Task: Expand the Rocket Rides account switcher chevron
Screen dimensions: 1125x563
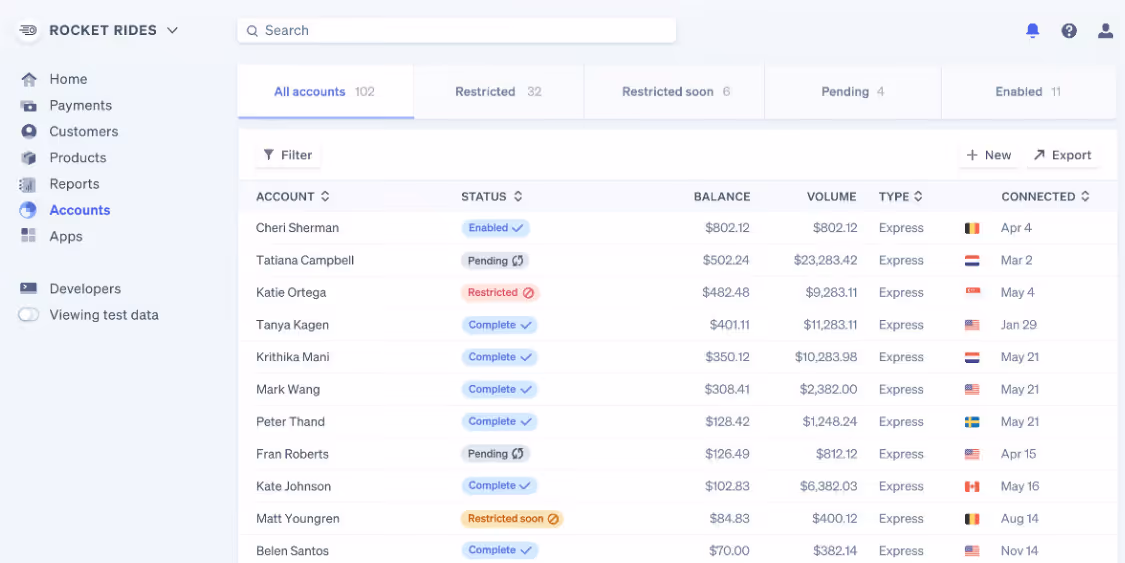Action: click(172, 30)
